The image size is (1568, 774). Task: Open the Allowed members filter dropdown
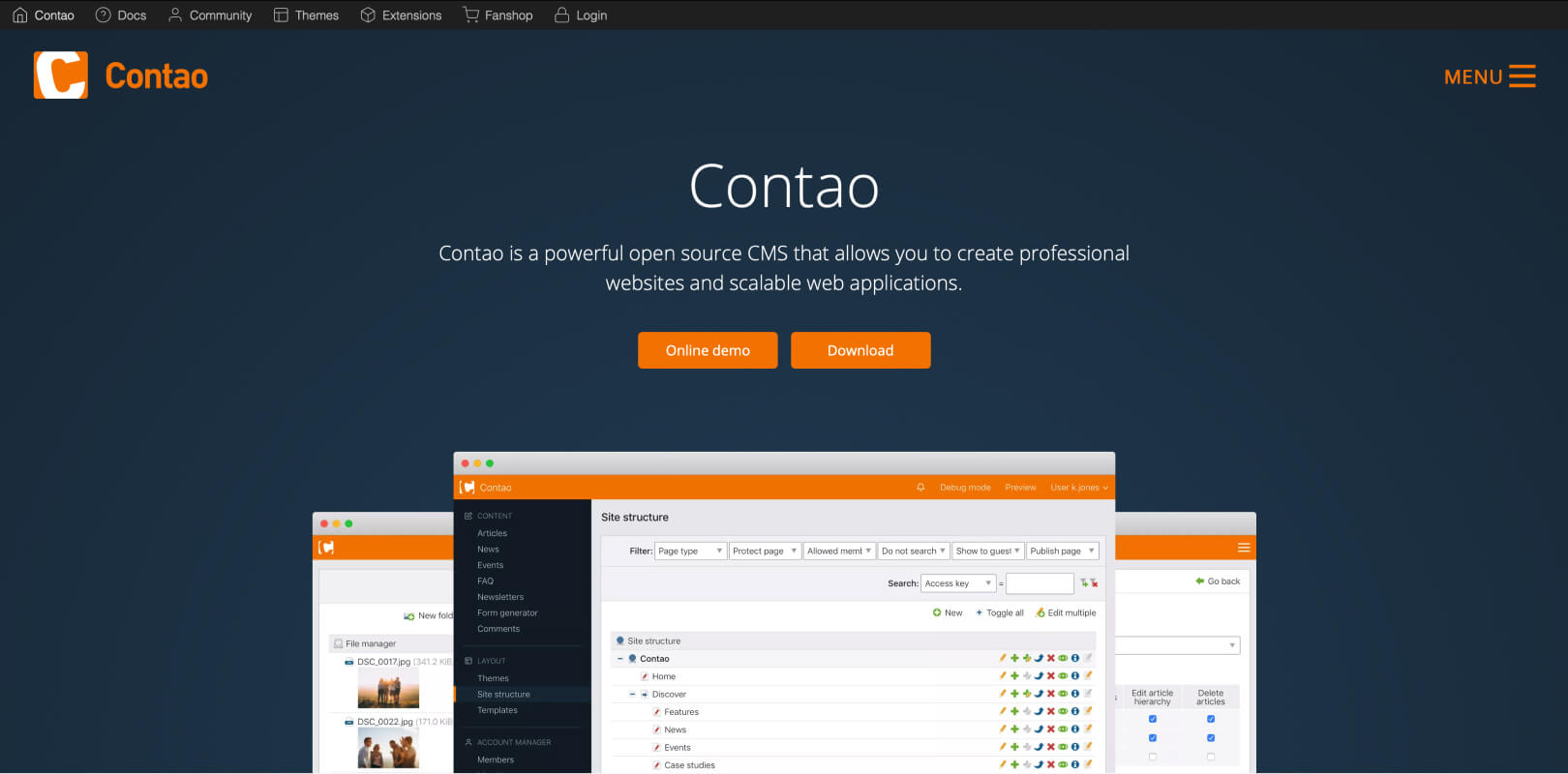click(x=839, y=551)
